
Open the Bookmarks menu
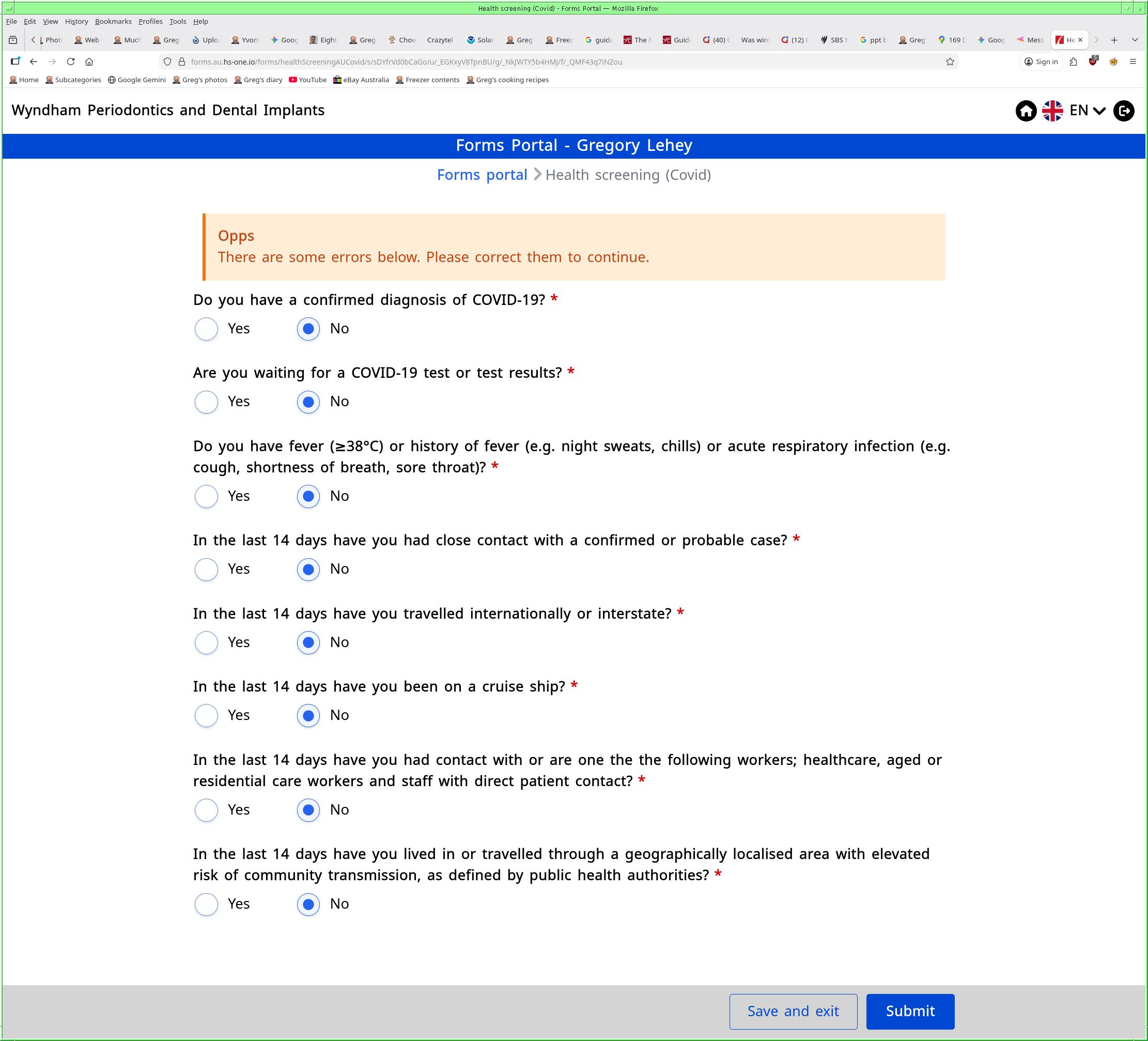tap(113, 21)
